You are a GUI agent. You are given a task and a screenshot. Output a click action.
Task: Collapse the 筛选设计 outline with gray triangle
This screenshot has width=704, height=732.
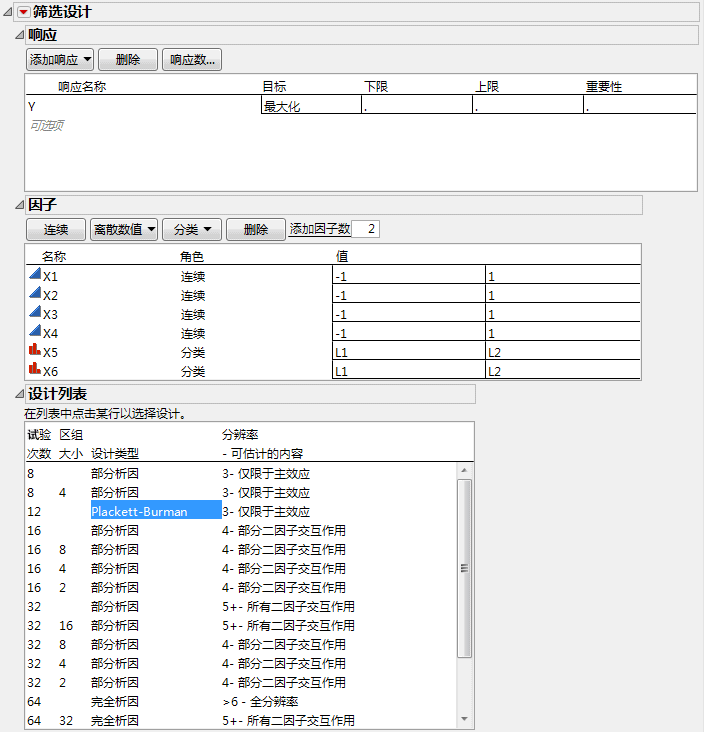(x=7, y=12)
